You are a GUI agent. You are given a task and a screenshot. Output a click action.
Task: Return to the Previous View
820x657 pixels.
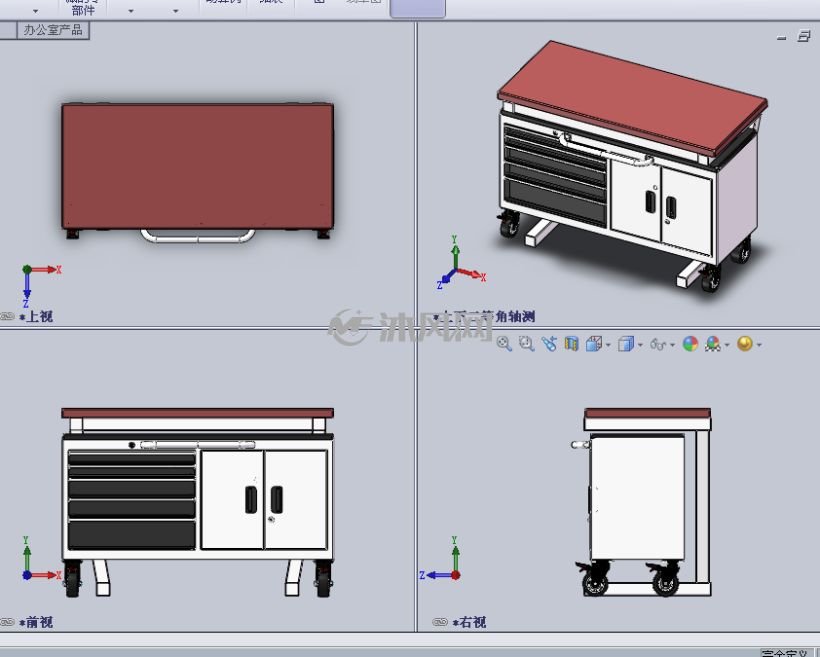[549, 344]
